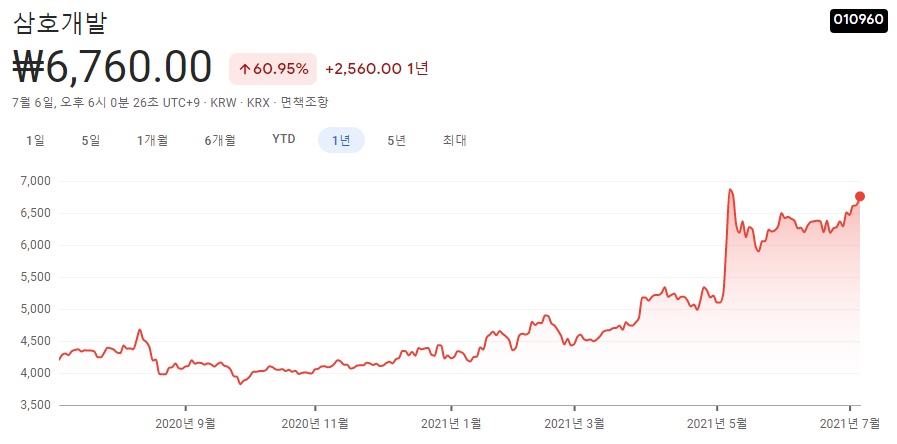Choose the YTD range tab
The image size is (897, 444).
[x=284, y=140]
